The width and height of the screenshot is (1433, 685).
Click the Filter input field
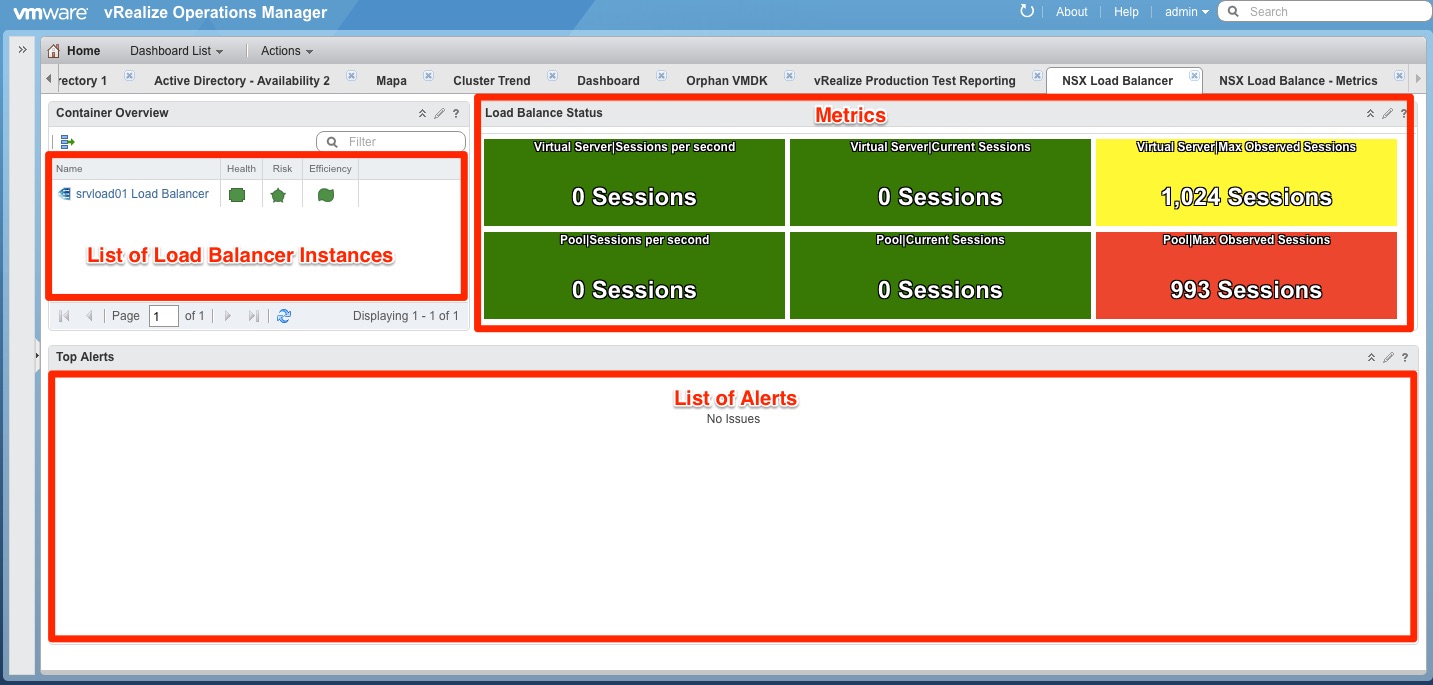click(x=401, y=142)
